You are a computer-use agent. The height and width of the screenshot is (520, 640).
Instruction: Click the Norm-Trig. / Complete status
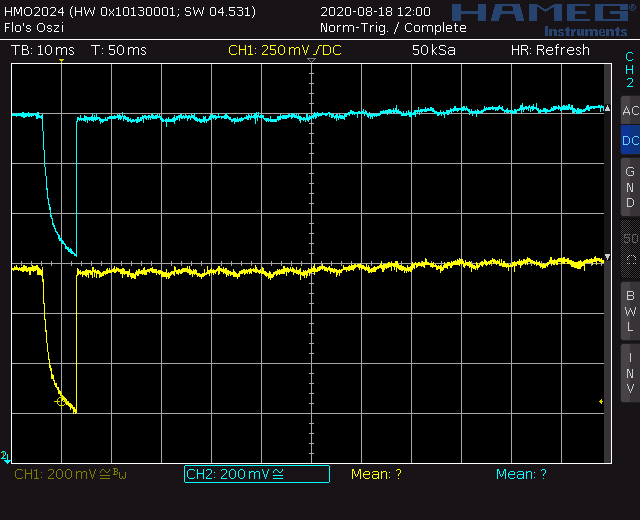[x=393, y=28]
